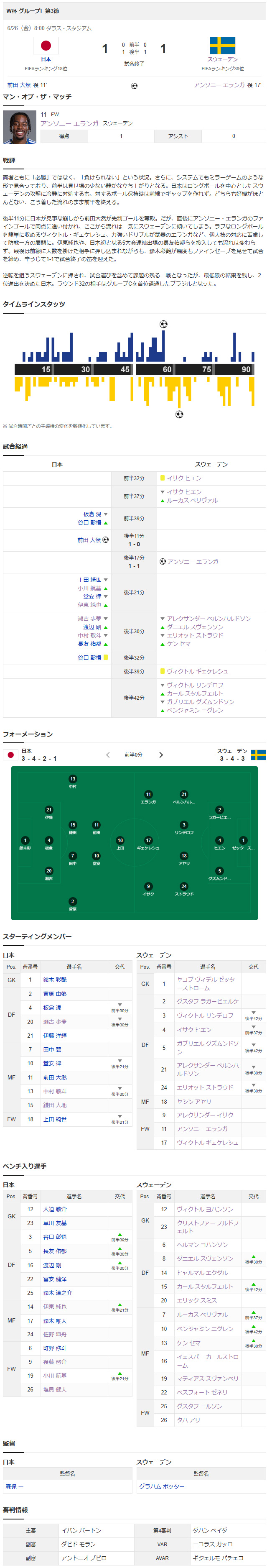Screen dimensions: 267x1568
Task: Click the Japan flag beside 3-4-2-1 formation
Action: point(10,755)
